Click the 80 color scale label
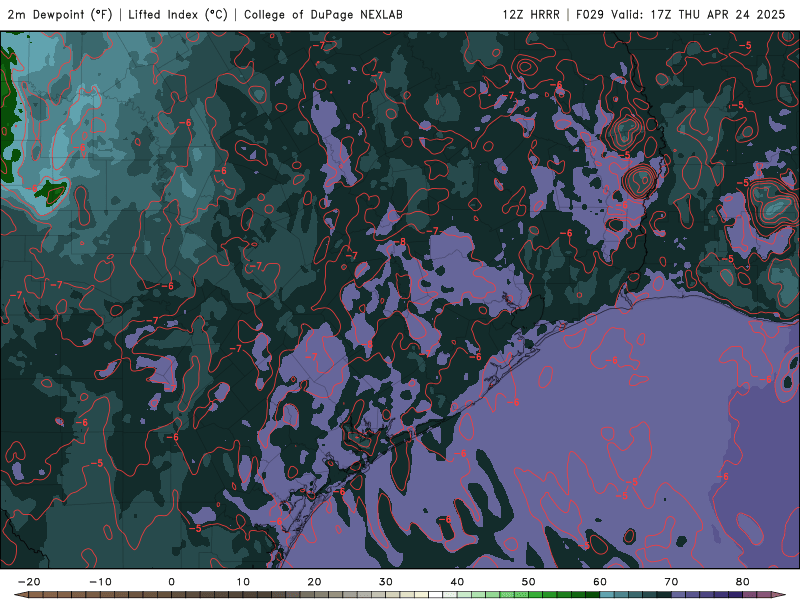Screen dimensions: 800x600 click(x=743, y=582)
